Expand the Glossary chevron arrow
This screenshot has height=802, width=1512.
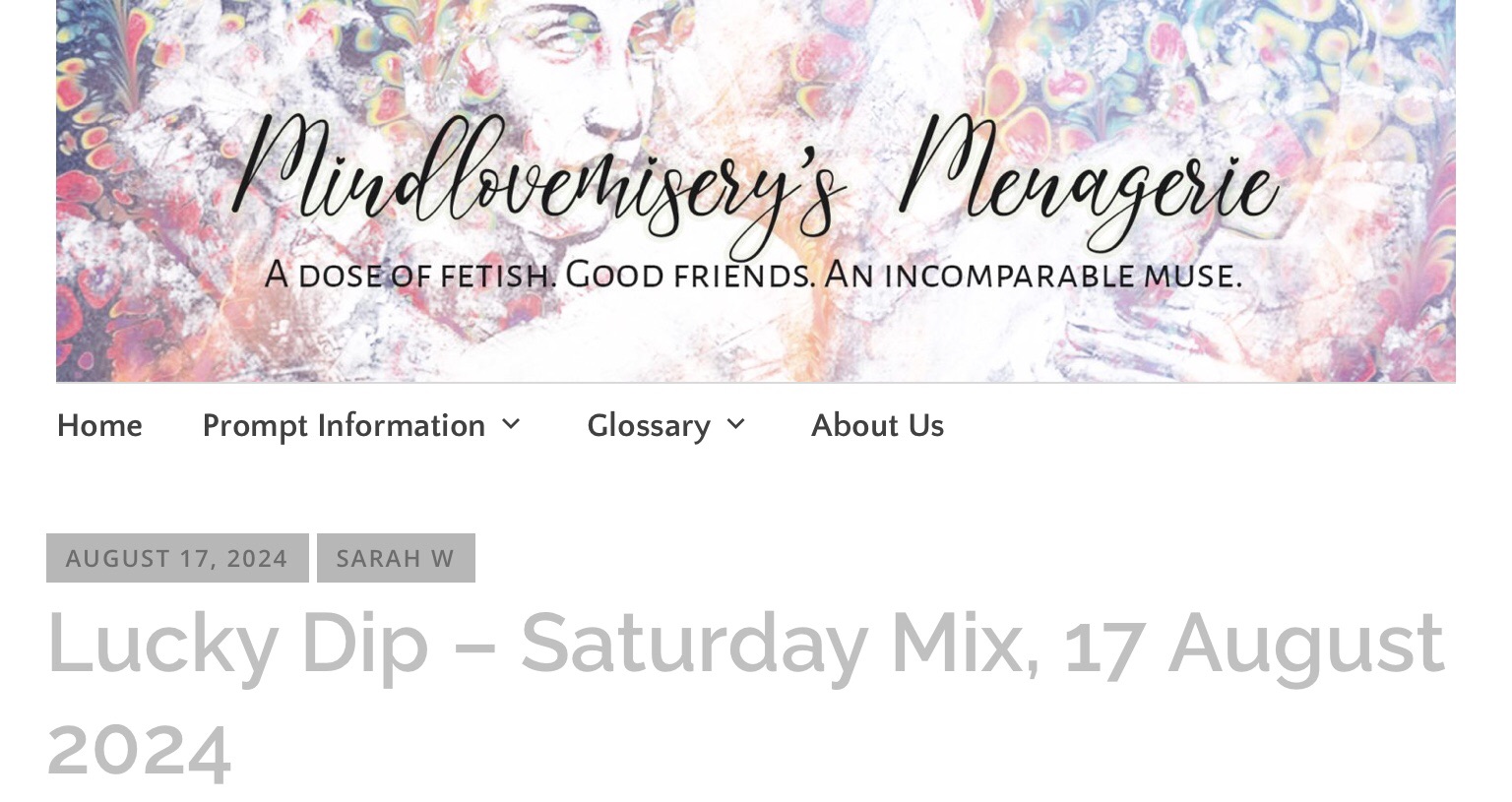[736, 425]
